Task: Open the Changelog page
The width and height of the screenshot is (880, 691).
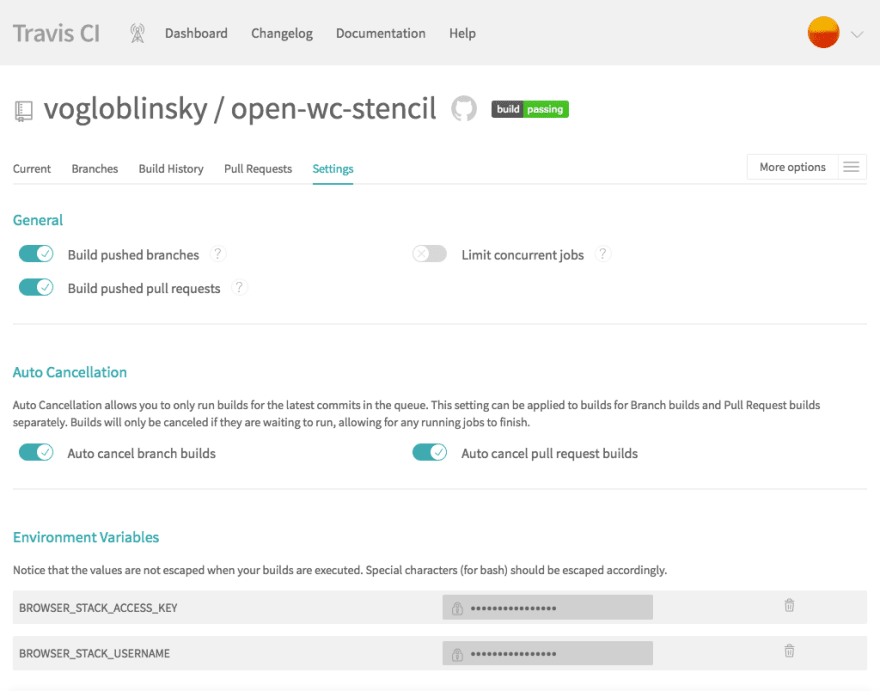Action: [282, 34]
